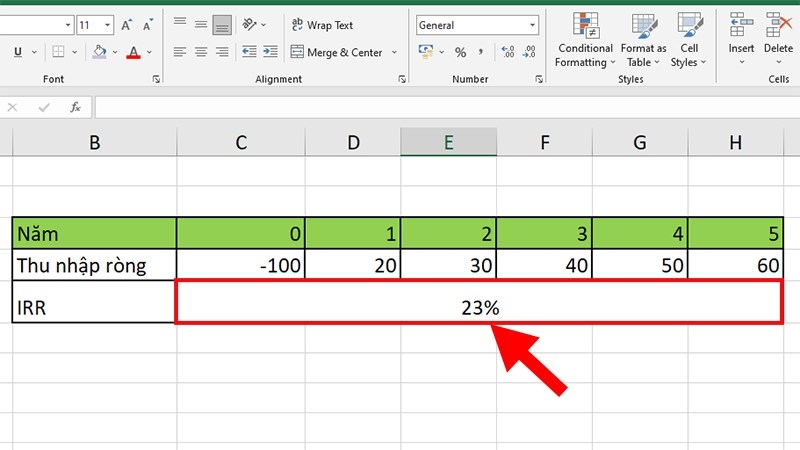Apply red font color with the A icon
Screen dimensions: 800x450
[x=134, y=52]
